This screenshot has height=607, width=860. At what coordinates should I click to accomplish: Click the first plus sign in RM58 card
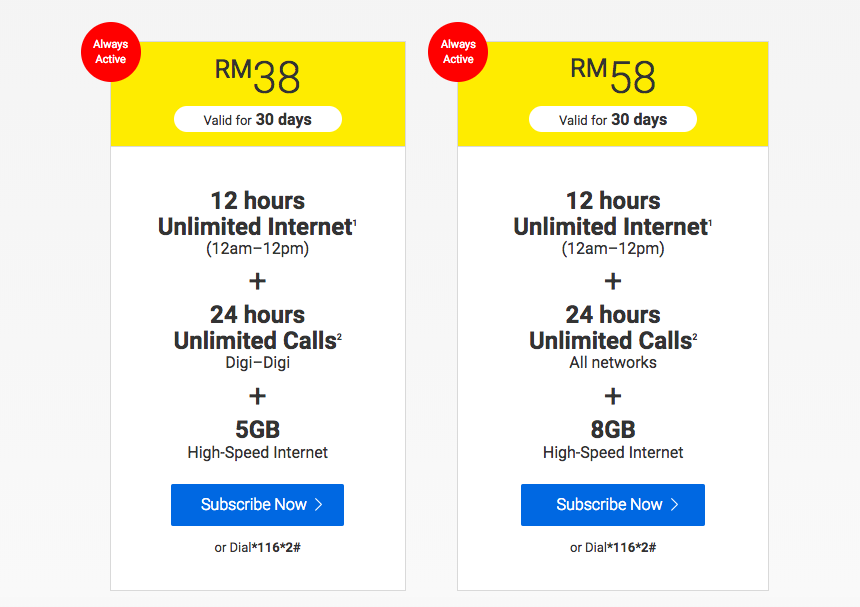point(613,281)
